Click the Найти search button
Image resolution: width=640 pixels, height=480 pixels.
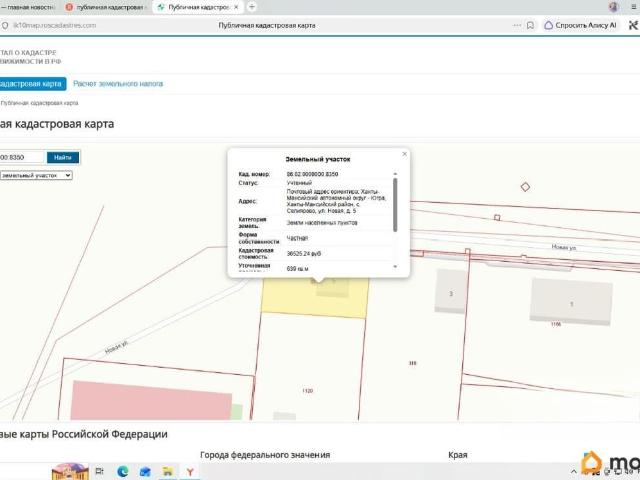pyautogui.click(x=63, y=158)
